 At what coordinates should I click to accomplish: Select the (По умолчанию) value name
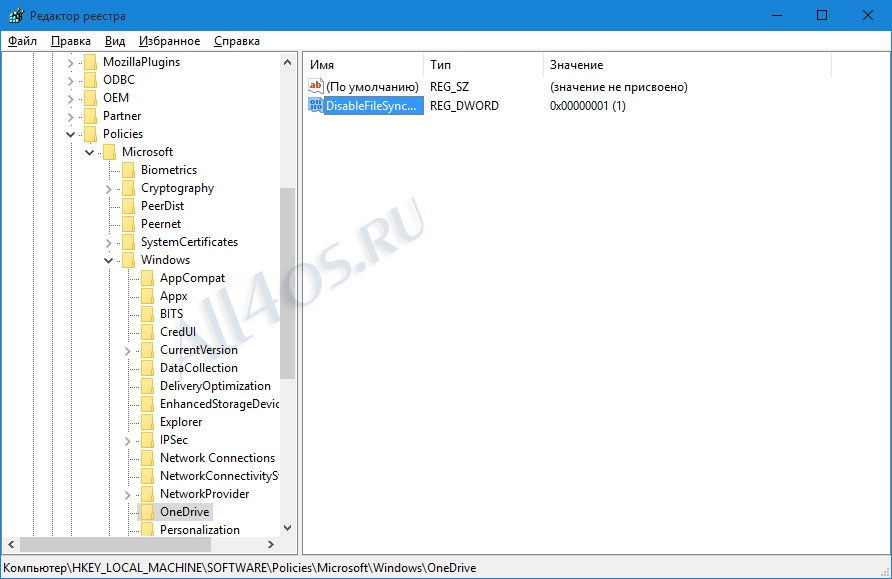[x=372, y=87]
